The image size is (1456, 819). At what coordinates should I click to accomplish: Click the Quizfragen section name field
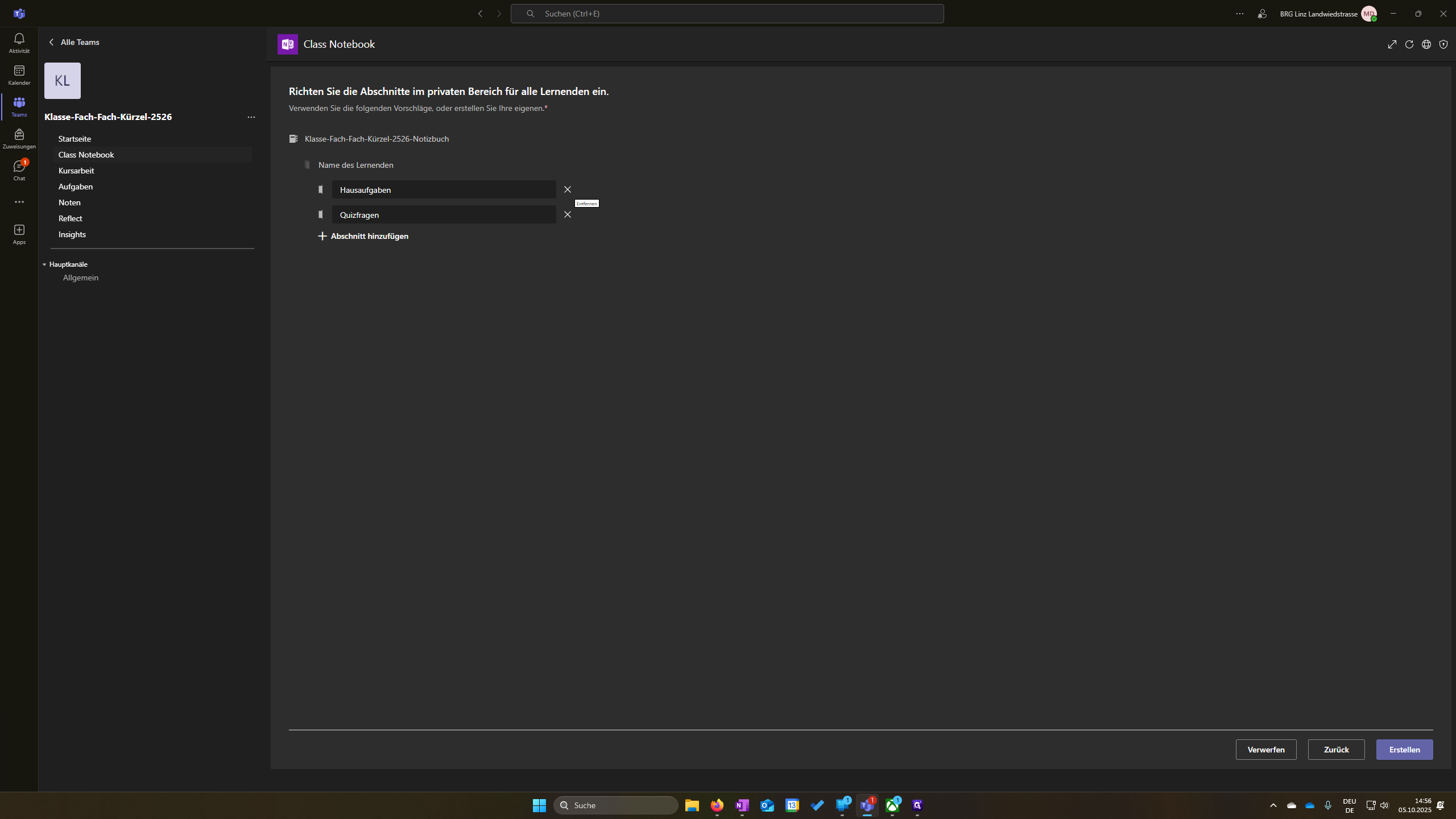(x=444, y=214)
